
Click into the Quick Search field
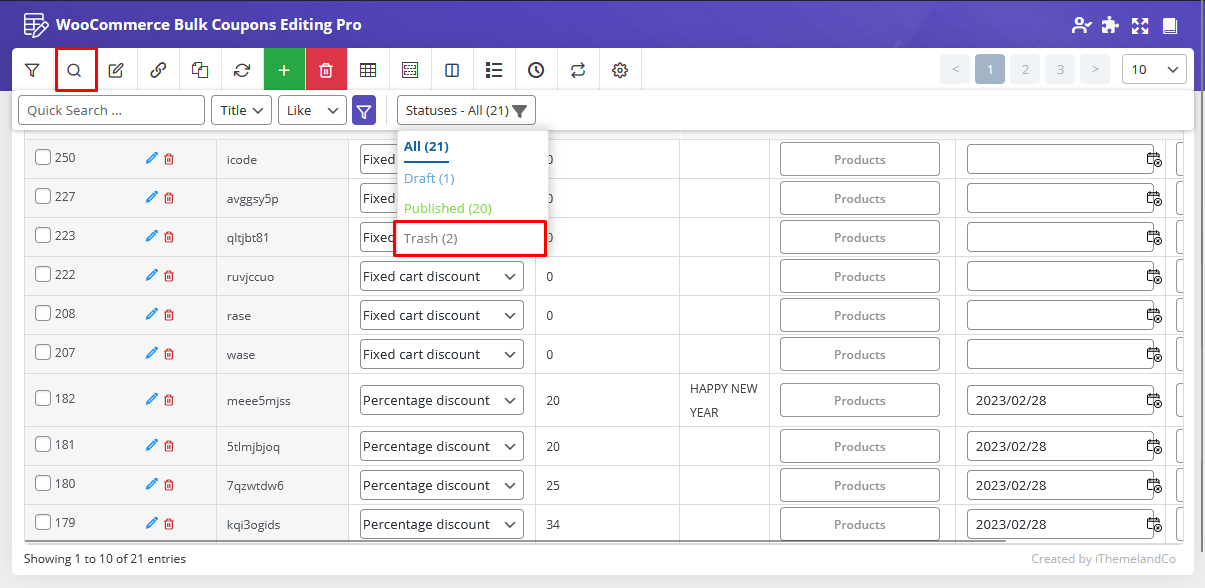click(x=111, y=110)
